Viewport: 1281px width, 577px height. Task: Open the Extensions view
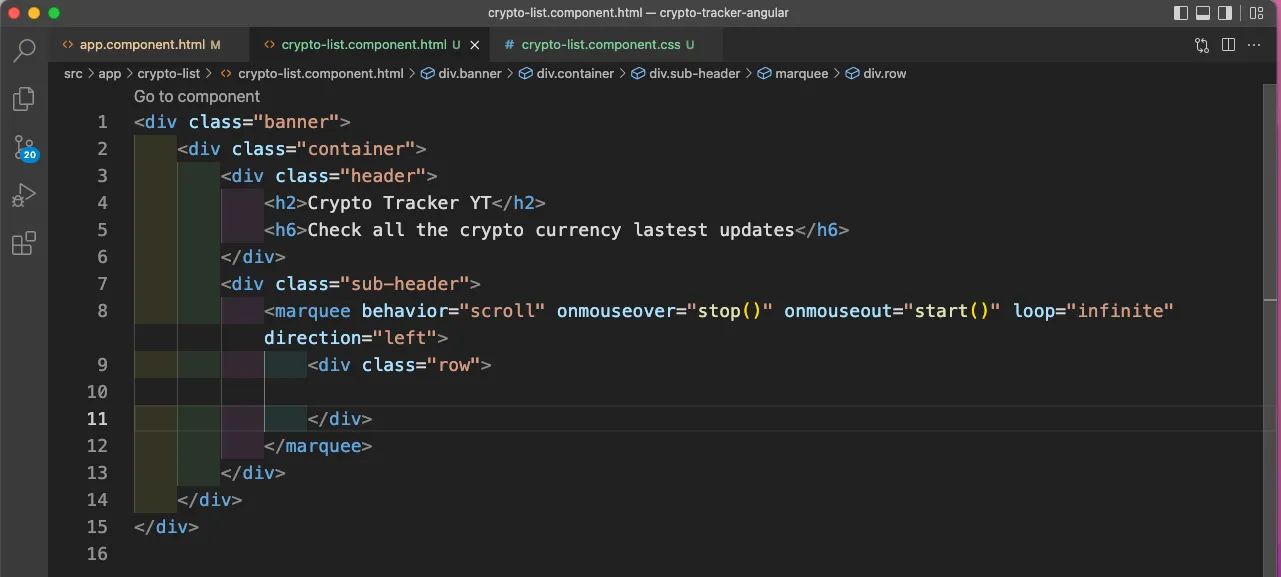pyautogui.click(x=24, y=244)
